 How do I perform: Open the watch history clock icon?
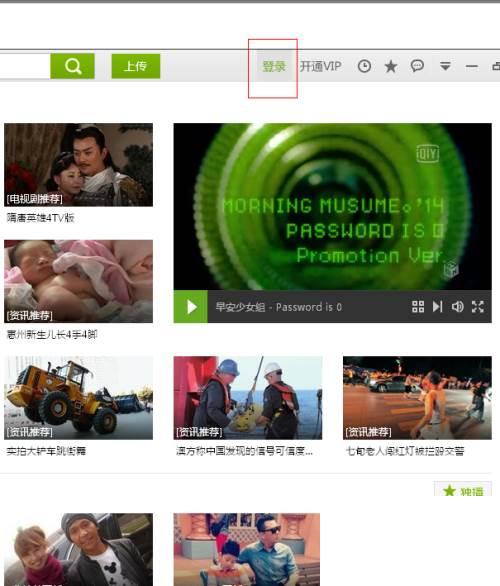364,67
